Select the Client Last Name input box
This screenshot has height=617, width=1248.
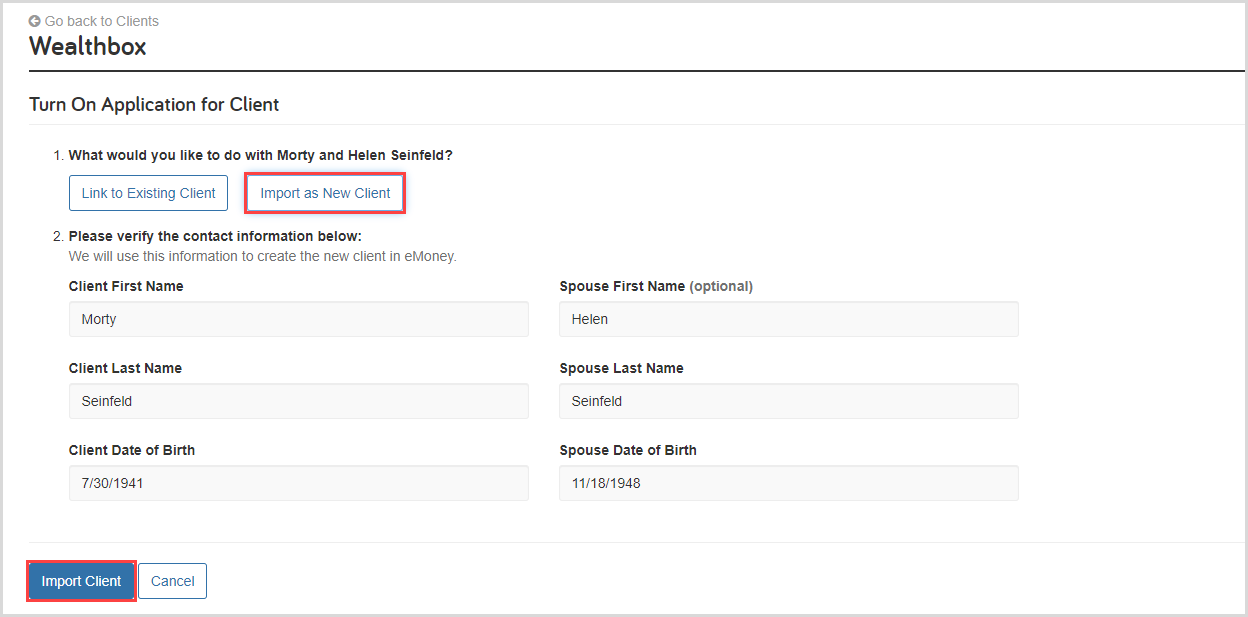[298, 401]
